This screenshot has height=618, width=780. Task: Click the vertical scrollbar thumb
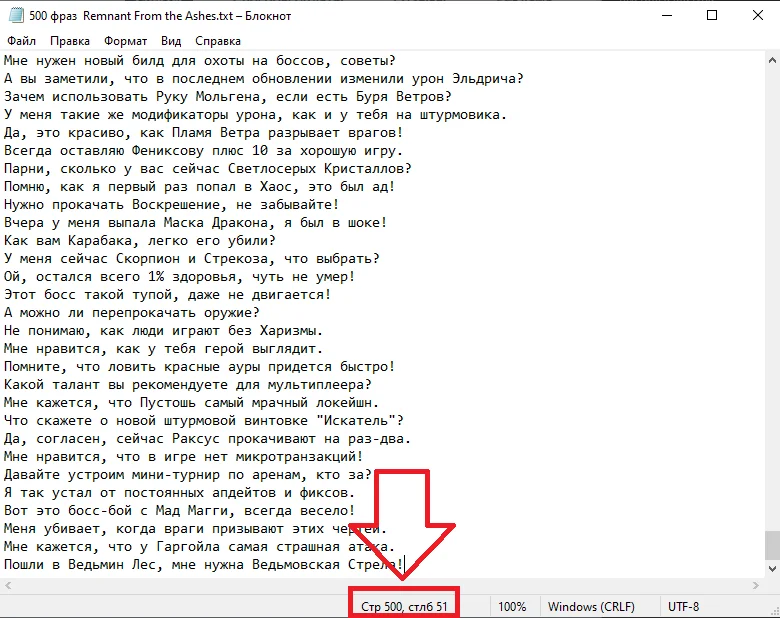pos(772,545)
